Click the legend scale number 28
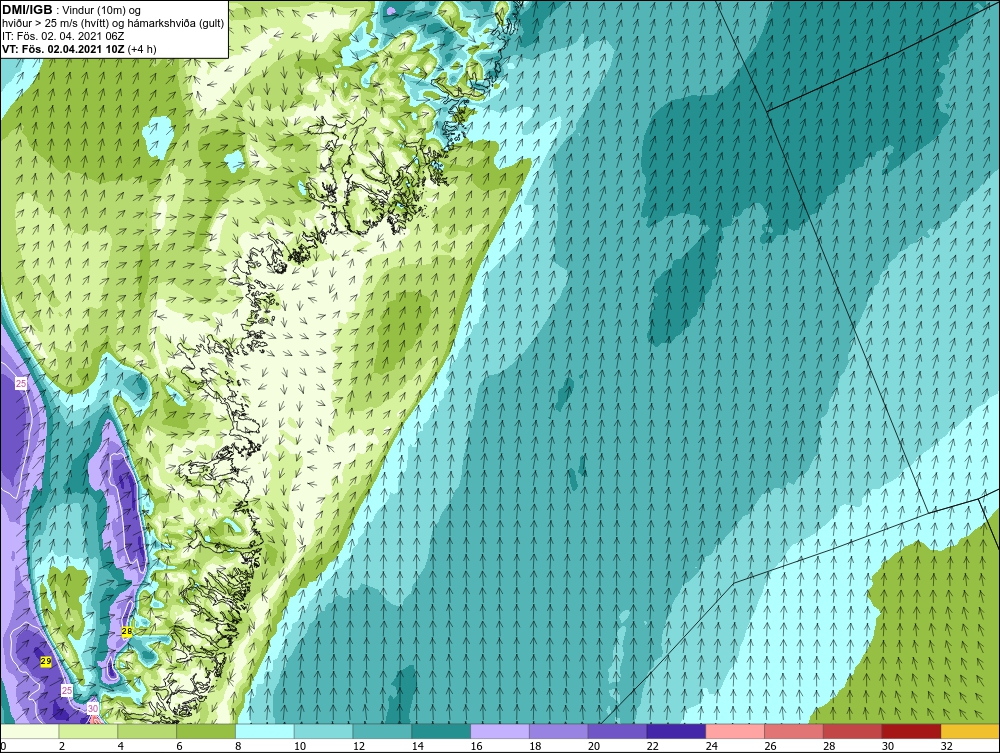Viewport: 1000px width, 753px height. coord(829,746)
